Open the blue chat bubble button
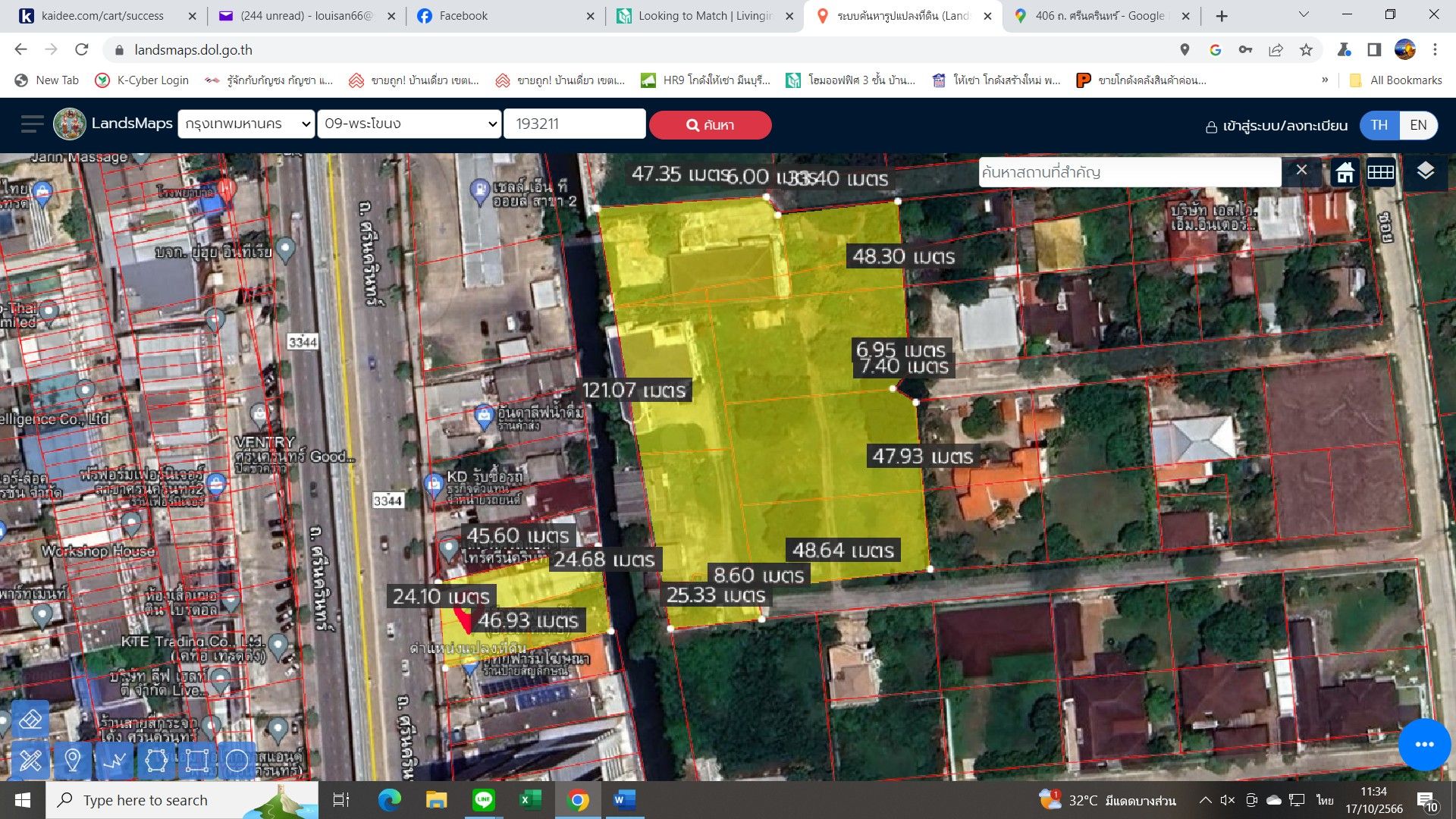The width and height of the screenshot is (1456, 819). (1424, 744)
